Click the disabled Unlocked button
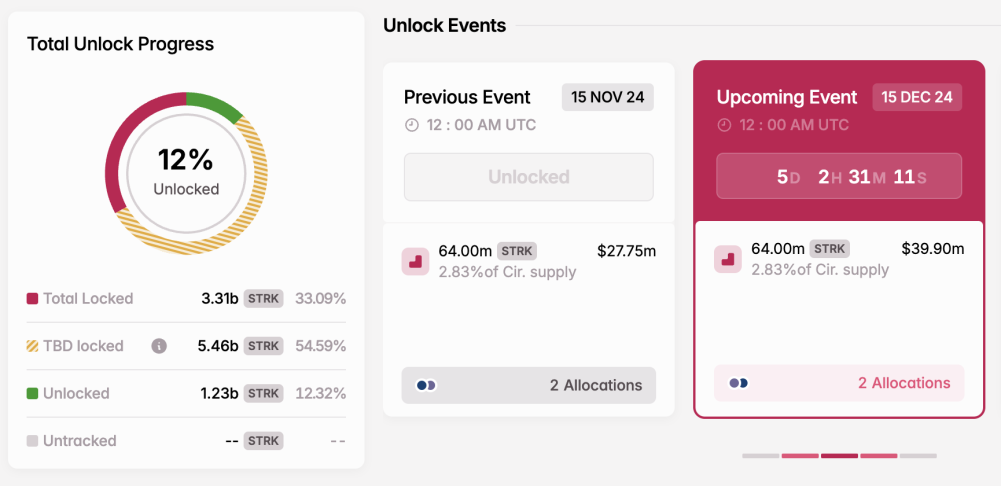The height and width of the screenshot is (486, 1001). 529,177
